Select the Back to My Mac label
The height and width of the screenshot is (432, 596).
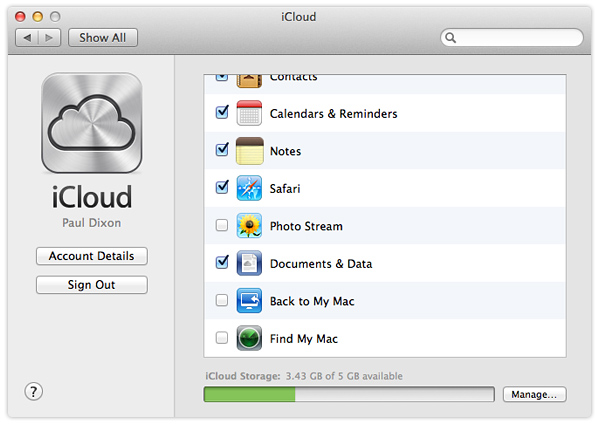312,301
